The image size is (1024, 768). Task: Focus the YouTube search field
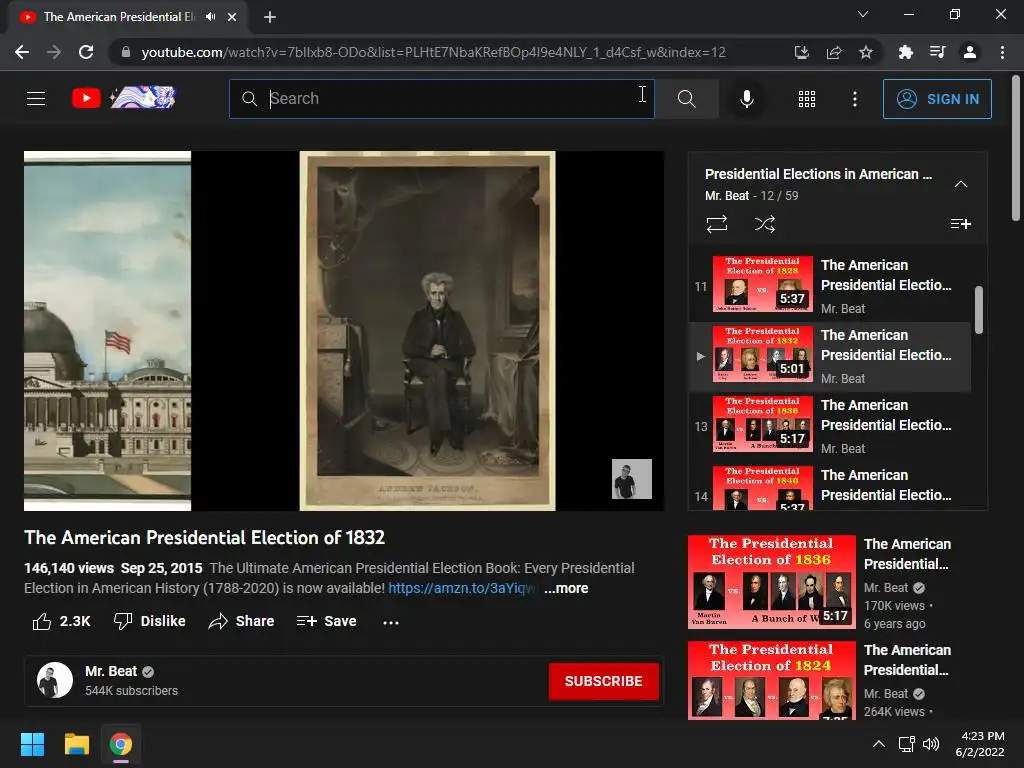(442, 99)
